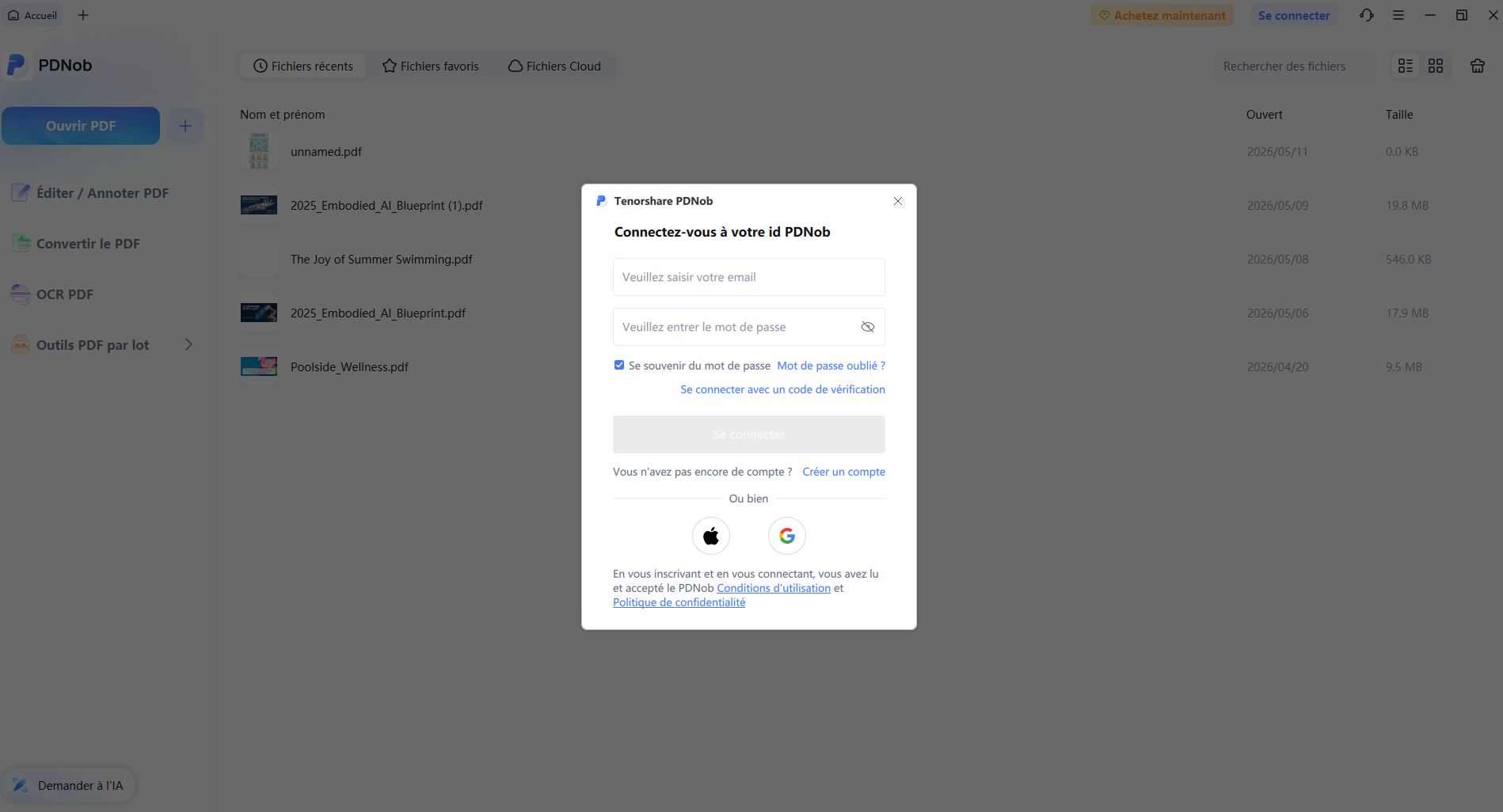Click 'Rechercher des fichiers' search field
This screenshot has width=1503, height=812.
click(x=1296, y=66)
